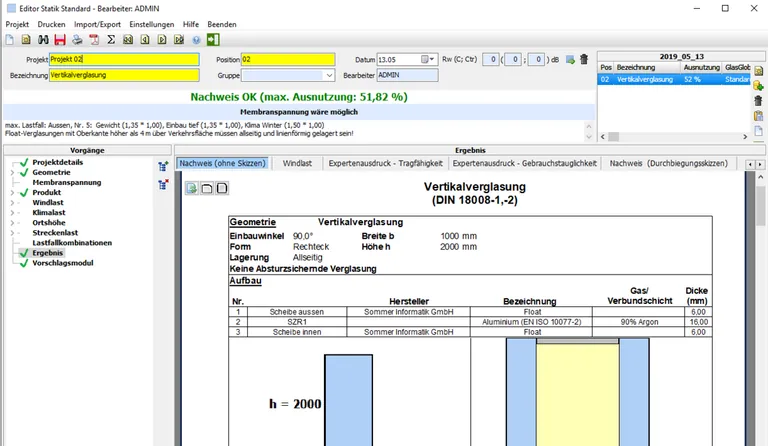Open the Datum date picker dropdown

431,60
